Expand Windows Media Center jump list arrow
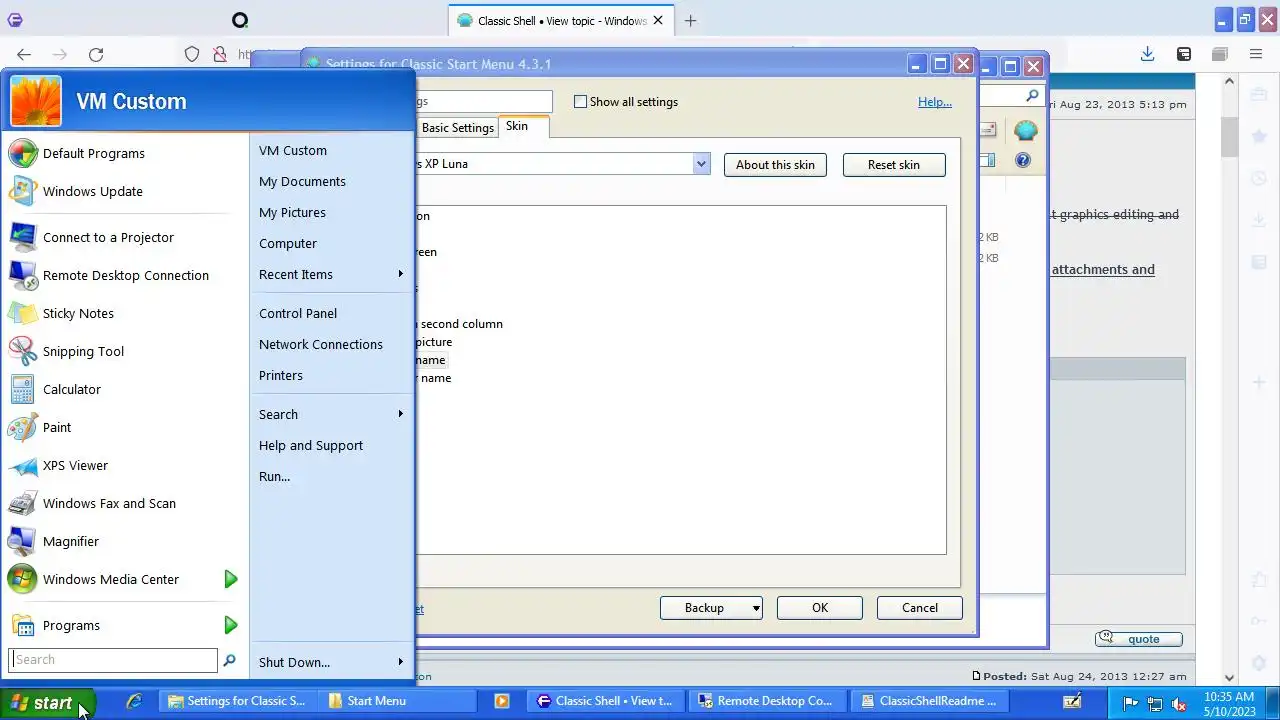 click(231, 579)
